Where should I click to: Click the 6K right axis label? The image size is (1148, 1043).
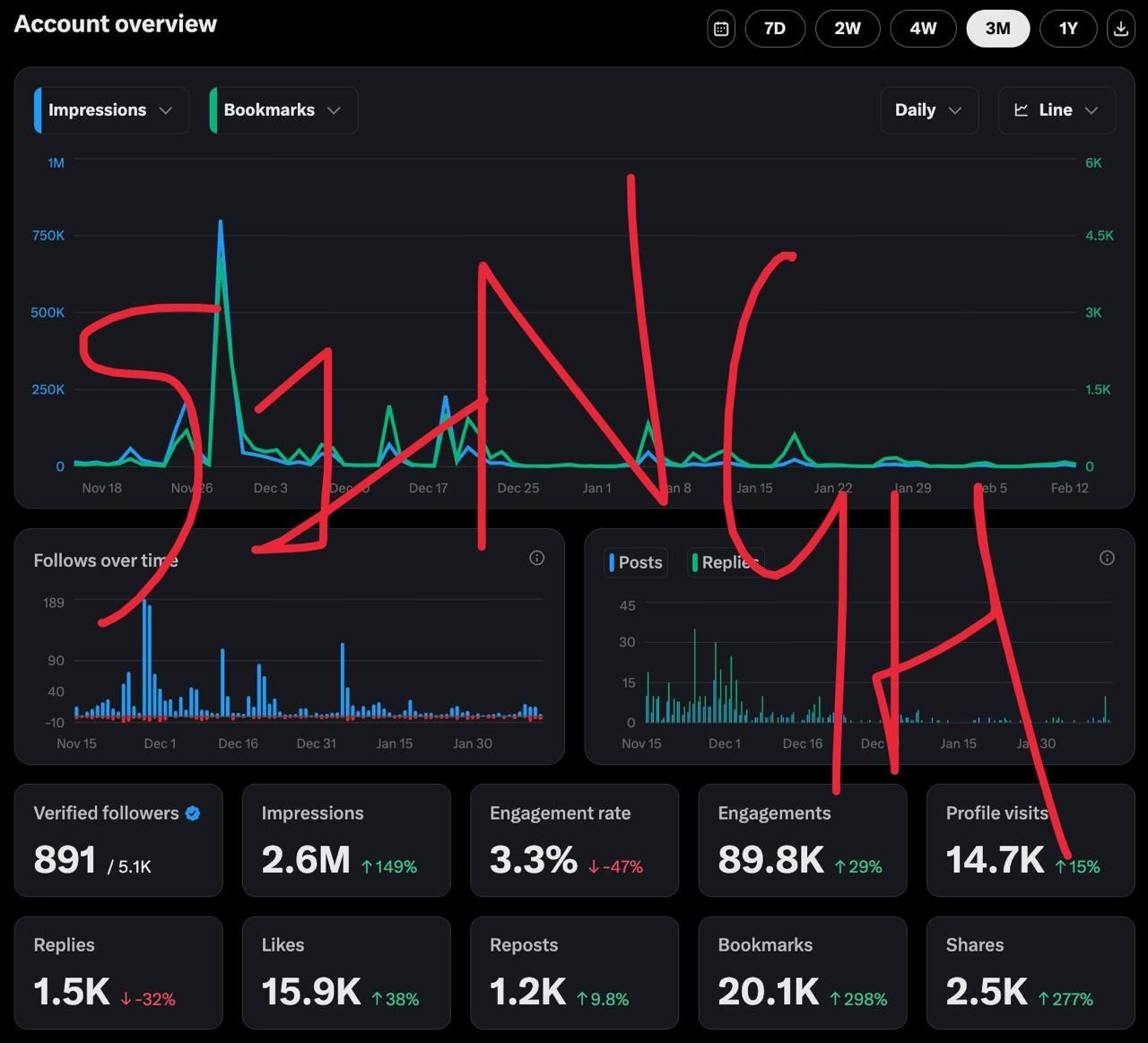click(x=1093, y=163)
